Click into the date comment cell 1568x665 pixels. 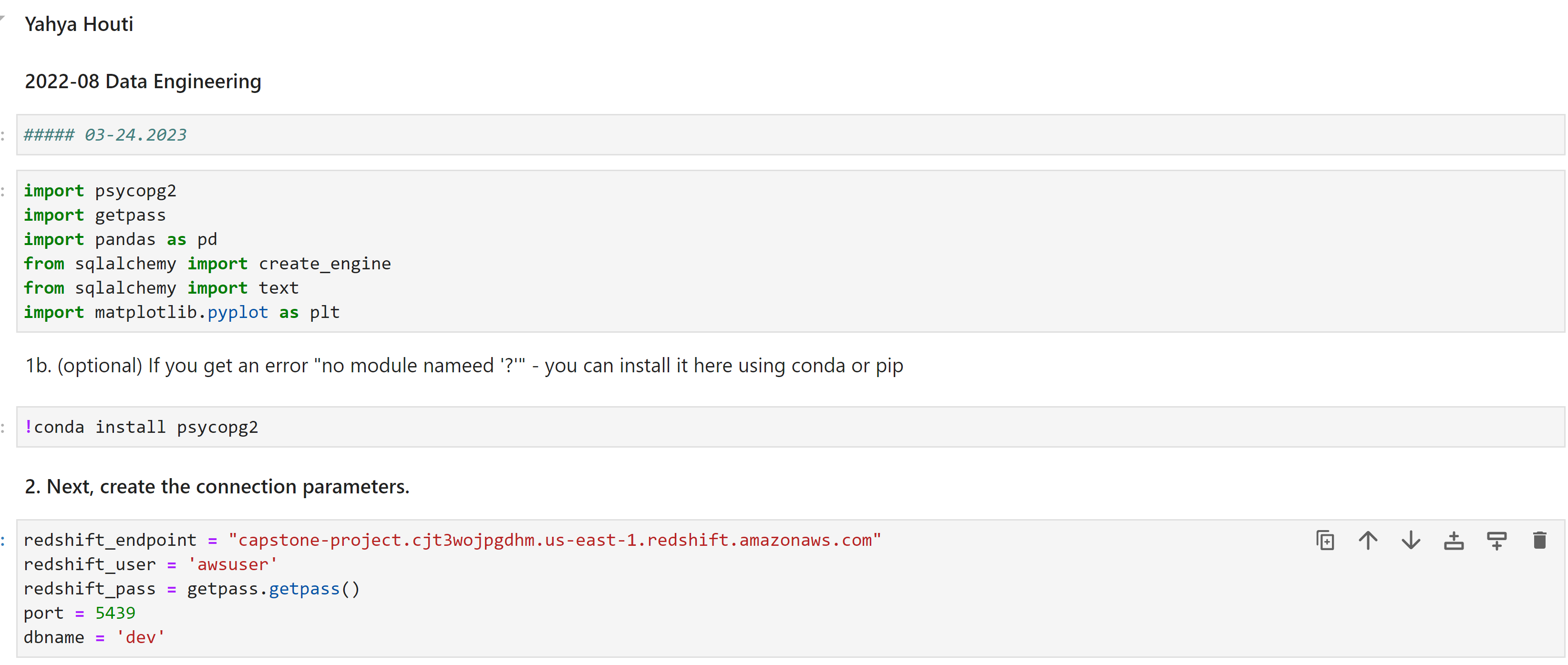(790, 134)
